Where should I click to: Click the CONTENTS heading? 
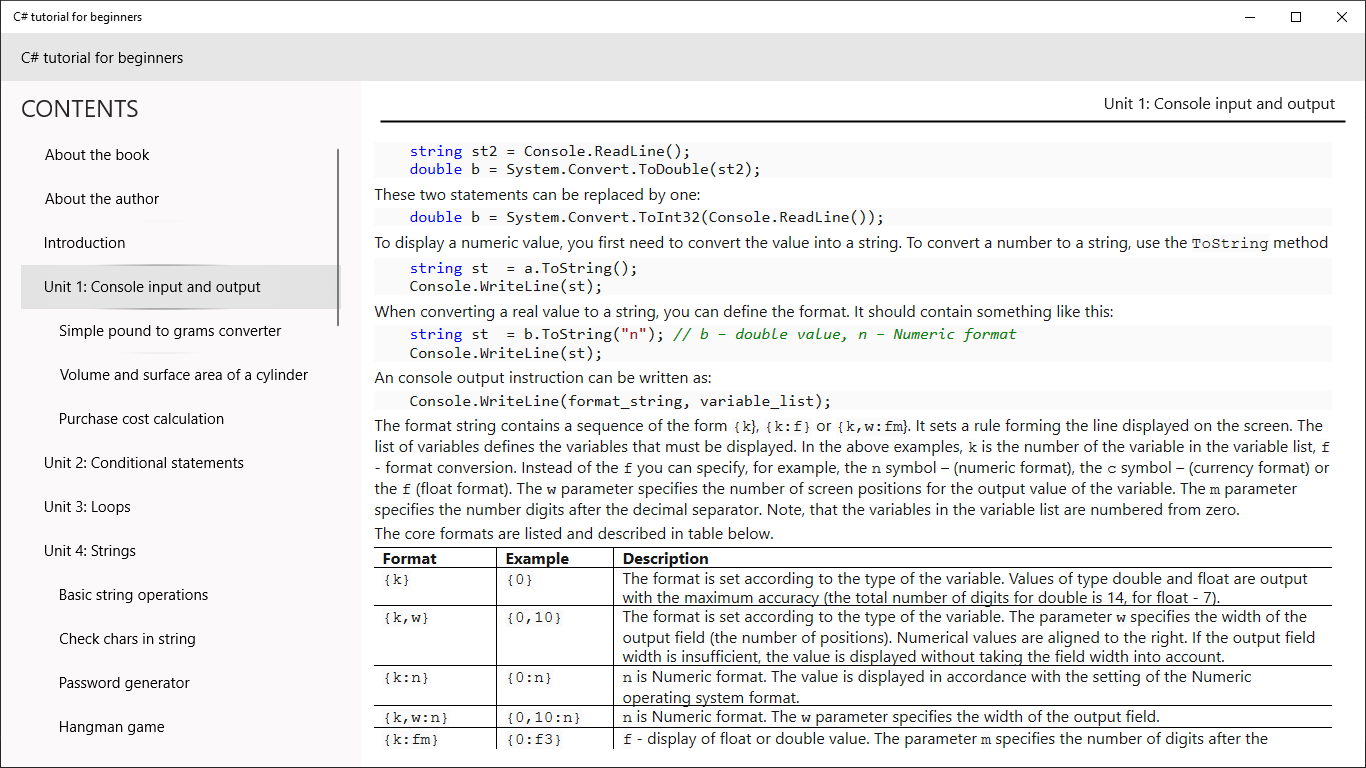point(80,109)
